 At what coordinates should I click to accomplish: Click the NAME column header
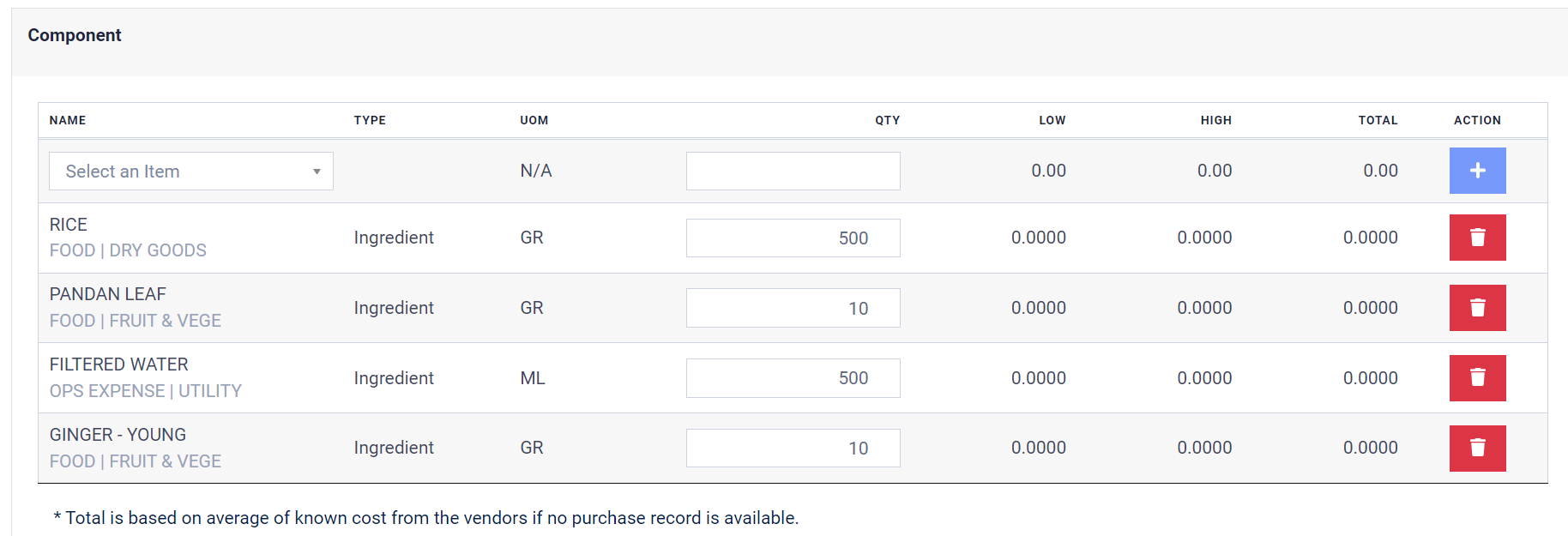click(68, 120)
